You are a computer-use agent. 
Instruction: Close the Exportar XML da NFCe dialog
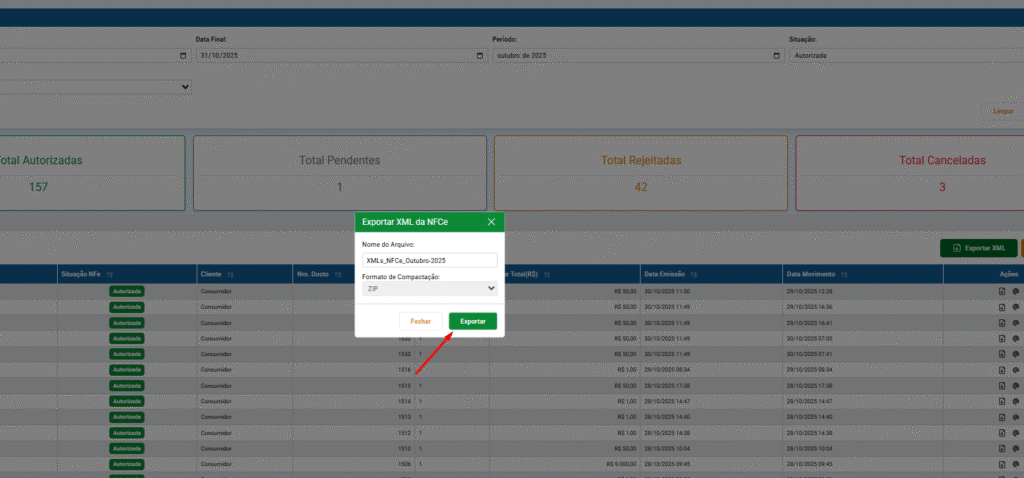click(x=491, y=222)
